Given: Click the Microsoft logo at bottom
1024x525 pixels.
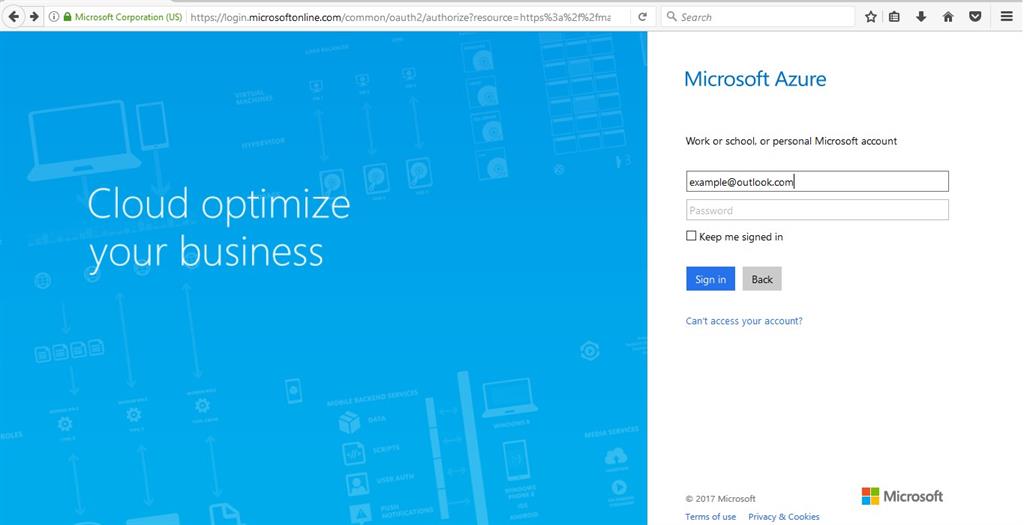Looking at the screenshot, I should 902,496.
